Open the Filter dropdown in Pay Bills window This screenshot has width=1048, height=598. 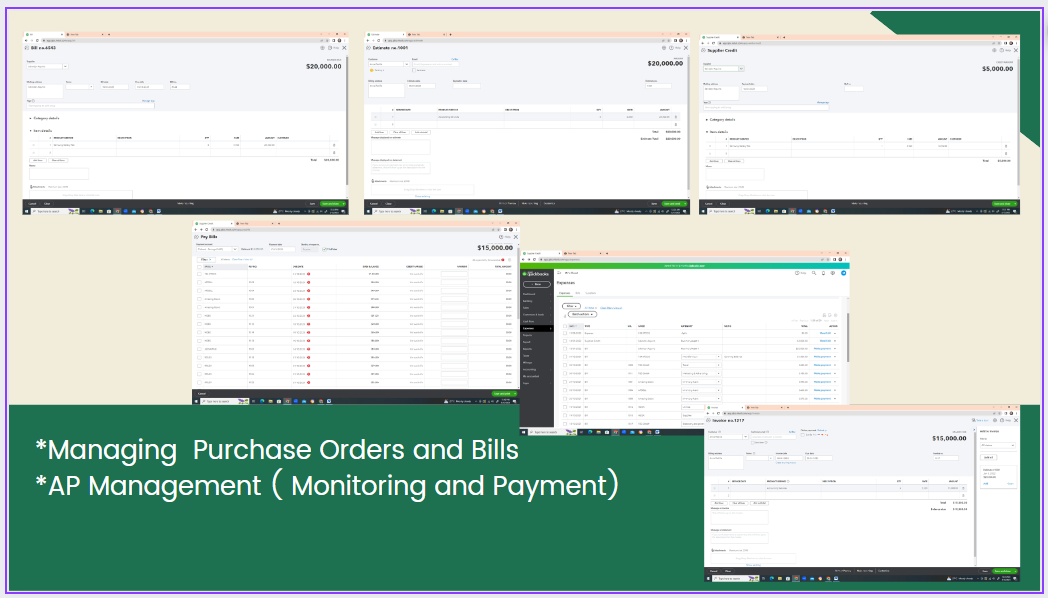point(205,259)
